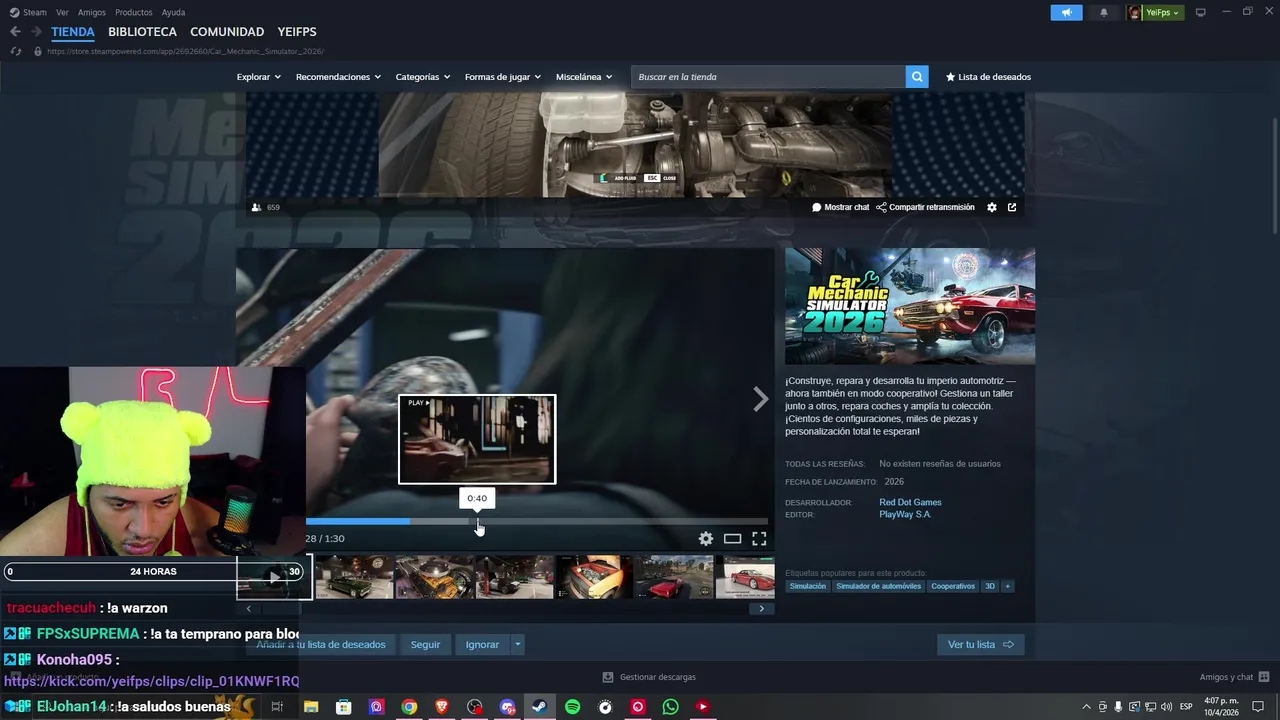
Task: Show broadcast chat (Mostrar chat)
Action: 840,207
